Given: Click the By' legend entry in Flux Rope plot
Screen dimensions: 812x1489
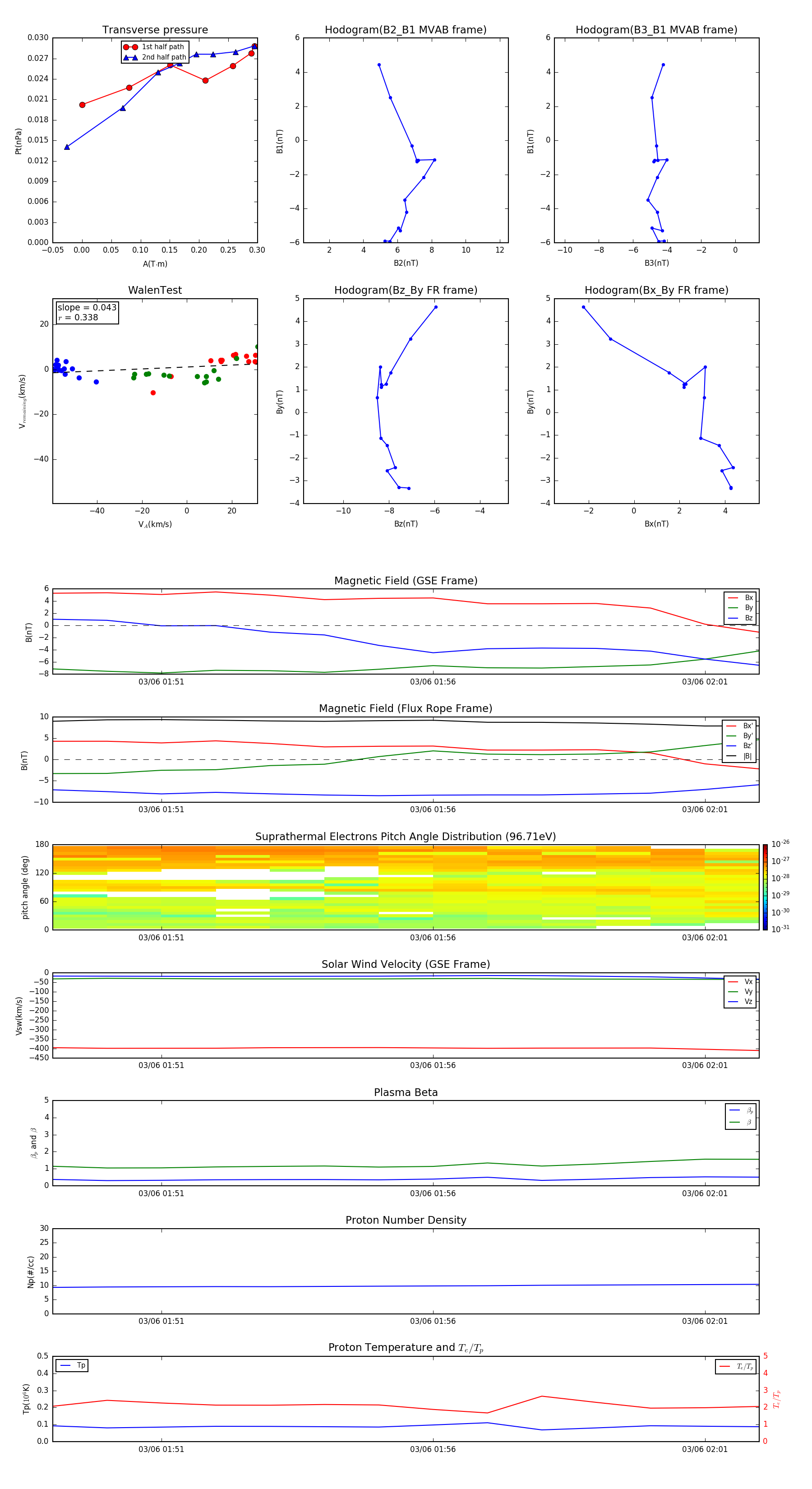Looking at the screenshot, I should click(x=739, y=736).
